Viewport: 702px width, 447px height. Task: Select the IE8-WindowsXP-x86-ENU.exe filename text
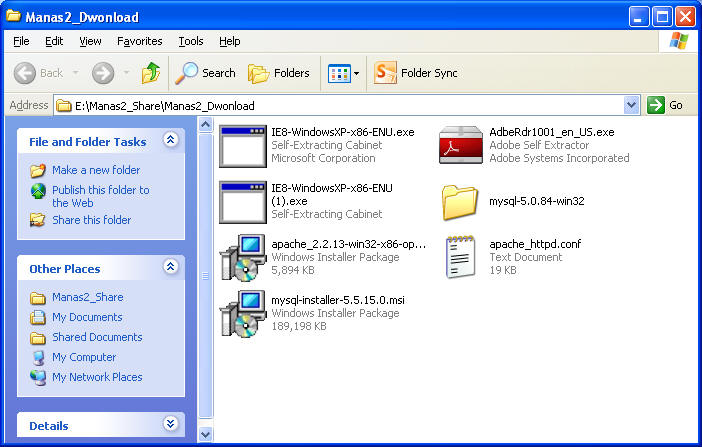(342, 132)
